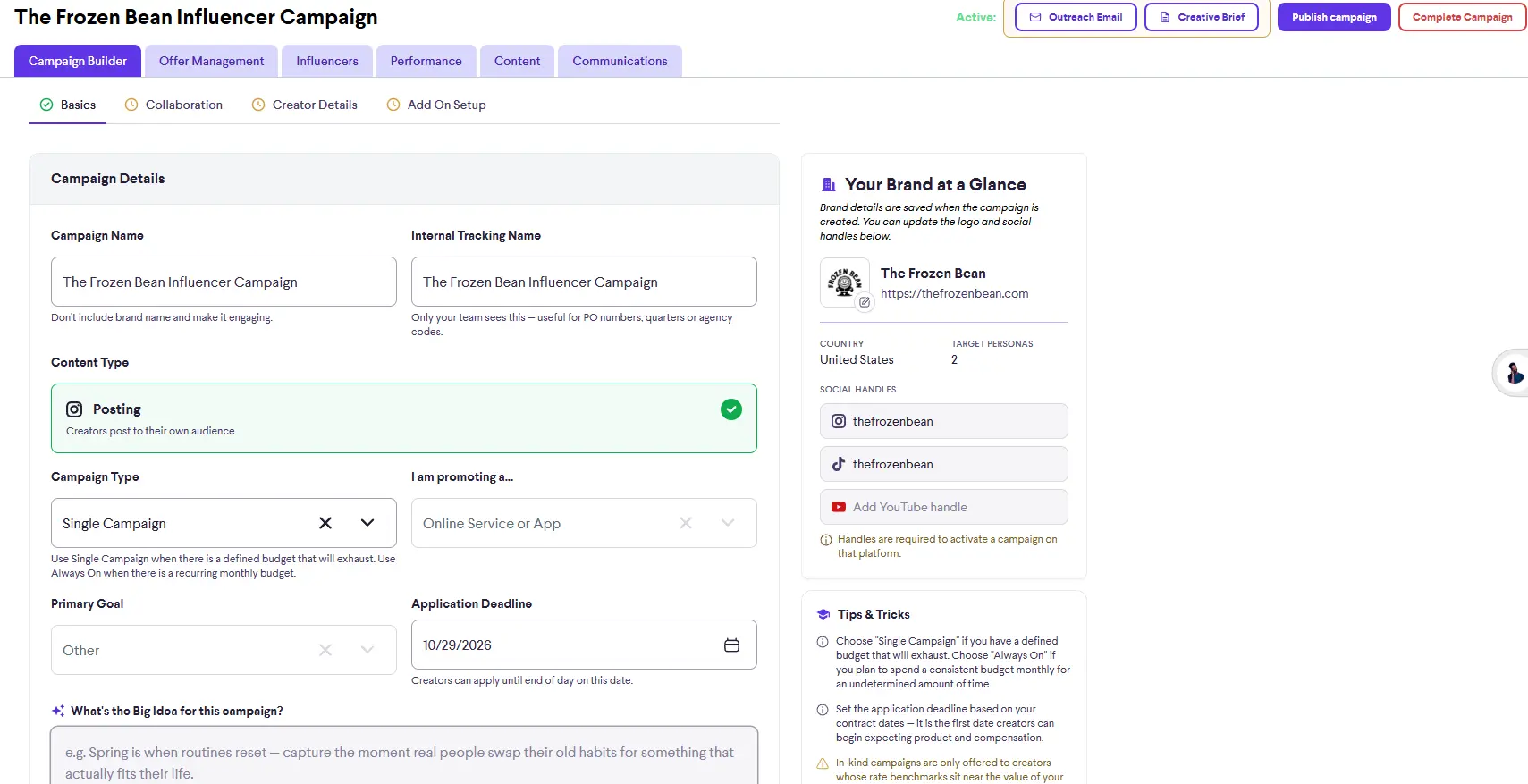Open the Add On Setup step
Image resolution: width=1528 pixels, height=784 pixels.
[x=436, y=105]
